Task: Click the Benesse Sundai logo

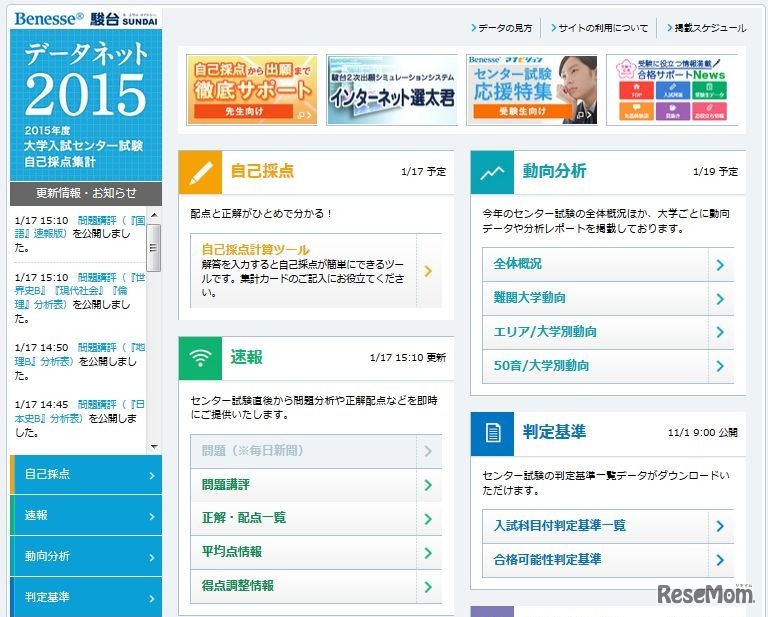Action: tap(86, 19)
